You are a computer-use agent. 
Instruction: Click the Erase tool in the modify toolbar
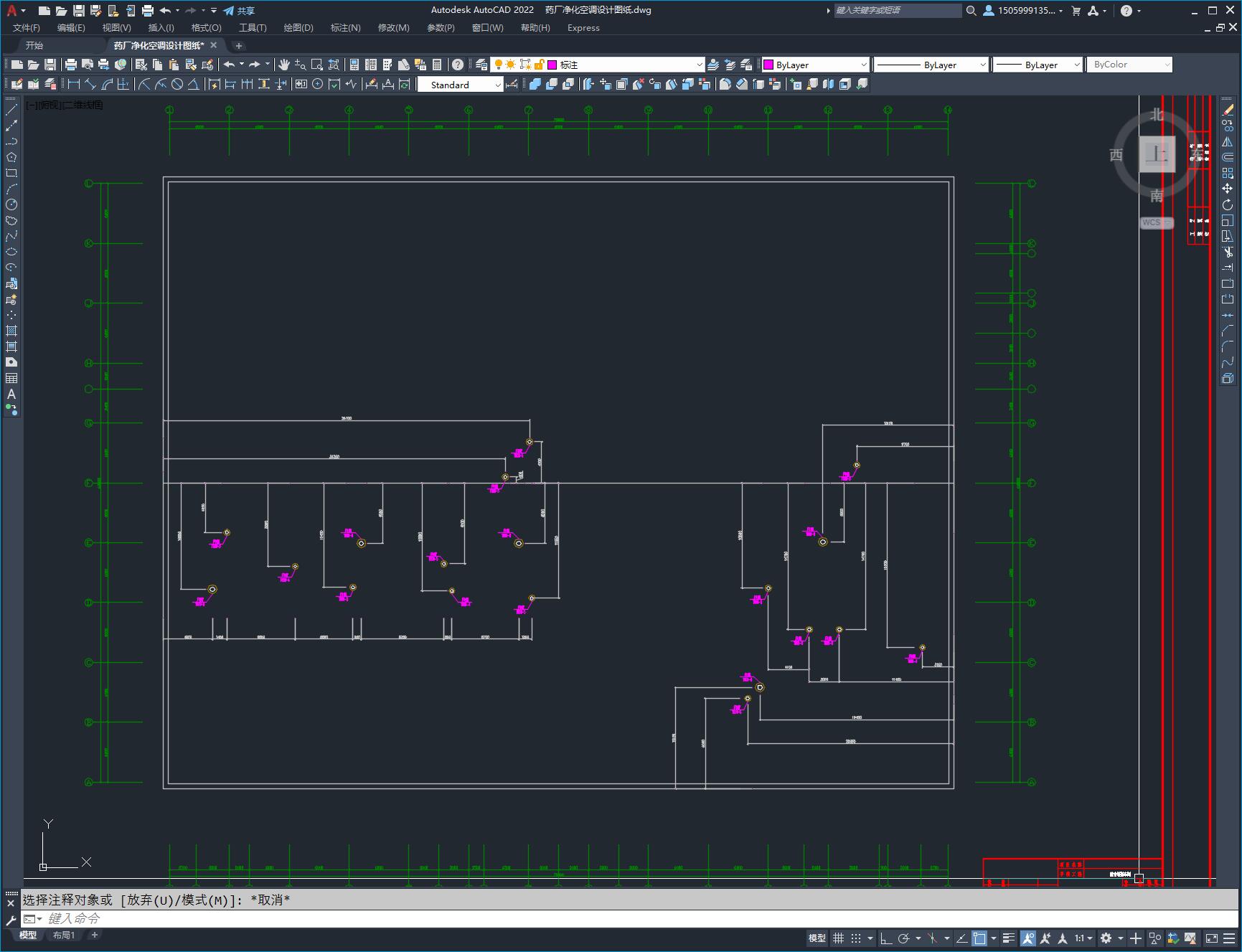pyautogui.click(x=1228, y=110)
